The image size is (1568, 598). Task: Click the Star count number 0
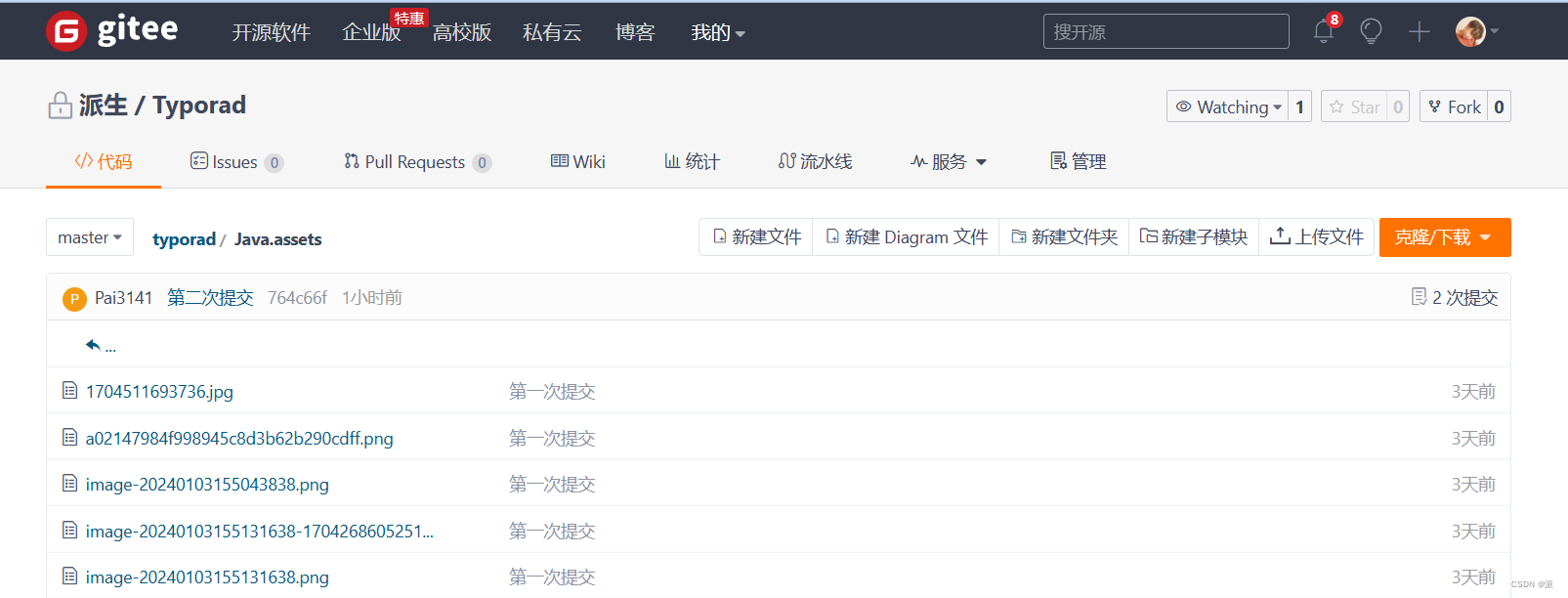(x=1398, y=107)
